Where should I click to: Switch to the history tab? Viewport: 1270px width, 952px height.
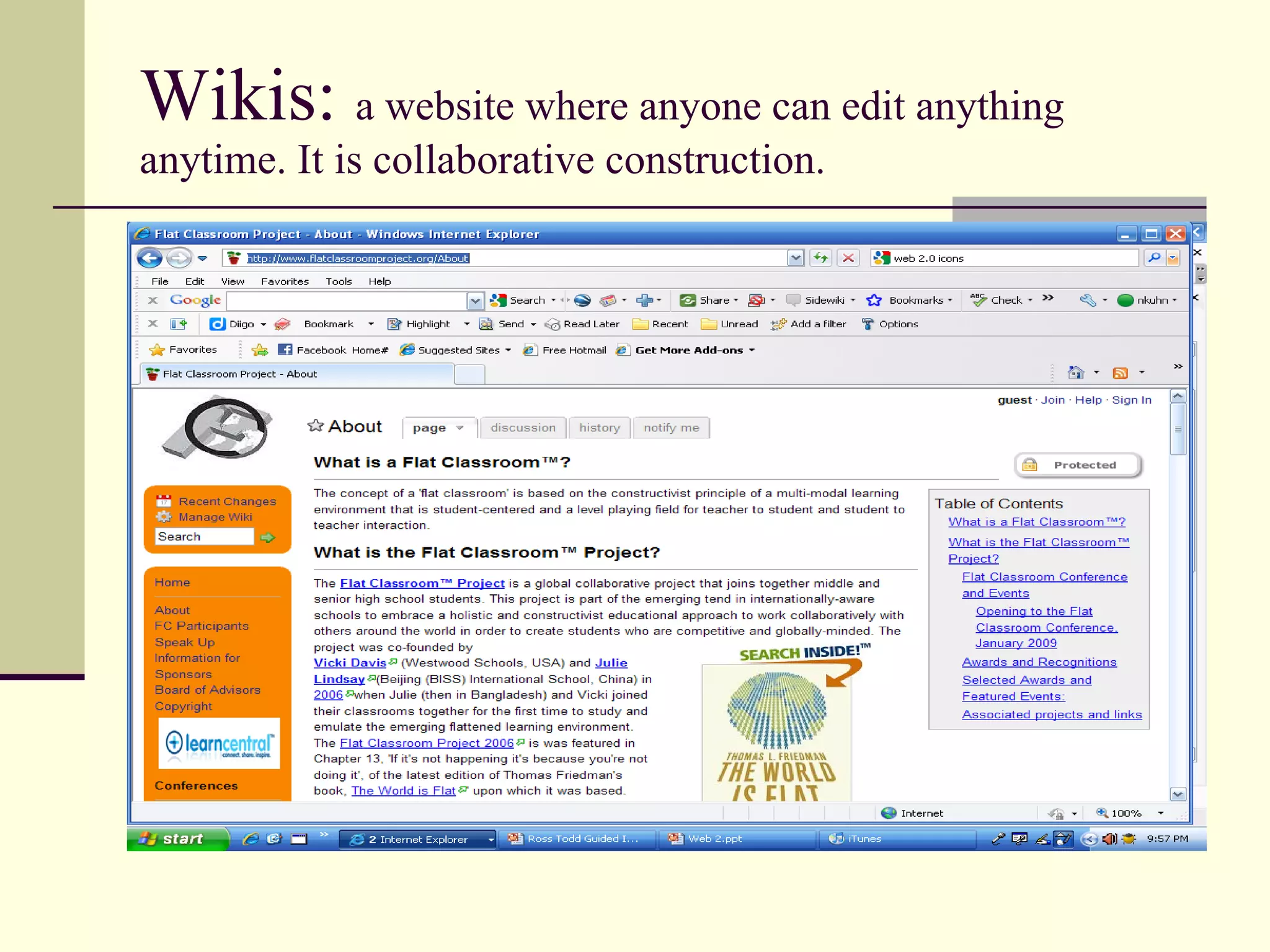tap(599, 428)
